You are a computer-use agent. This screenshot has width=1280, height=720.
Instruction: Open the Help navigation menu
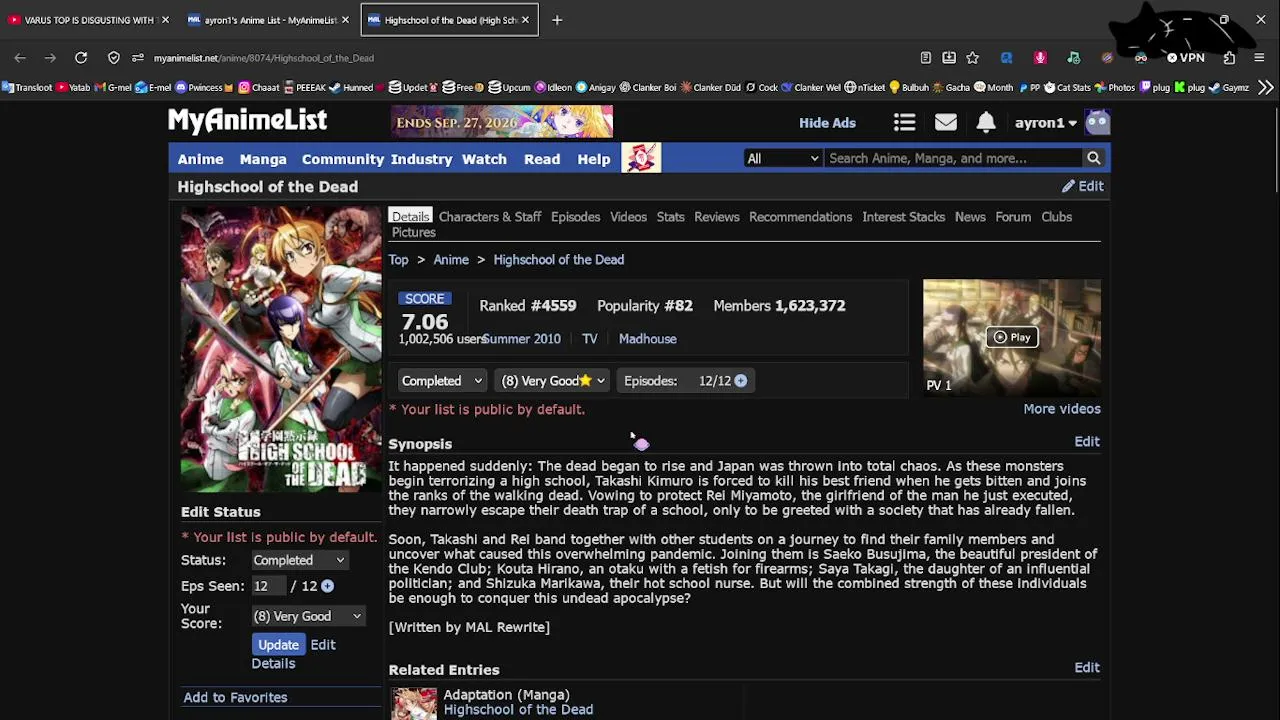[594, 159]
